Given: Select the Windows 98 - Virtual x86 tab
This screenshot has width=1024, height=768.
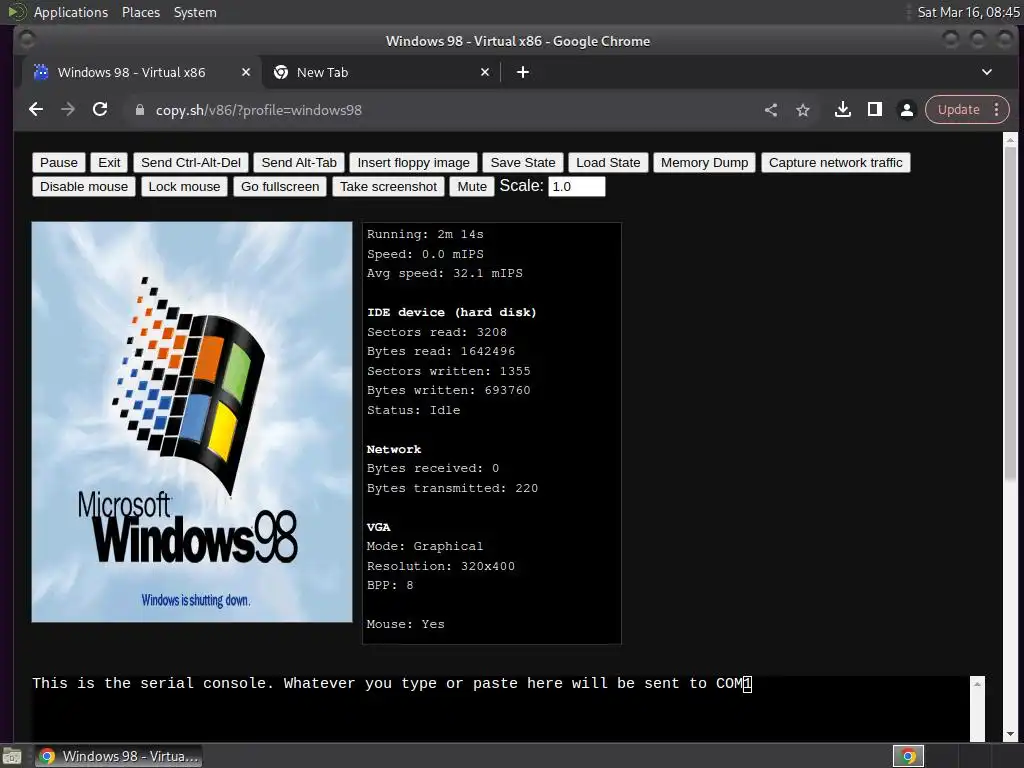Looking at the screenshot, I should pos(140,72).
